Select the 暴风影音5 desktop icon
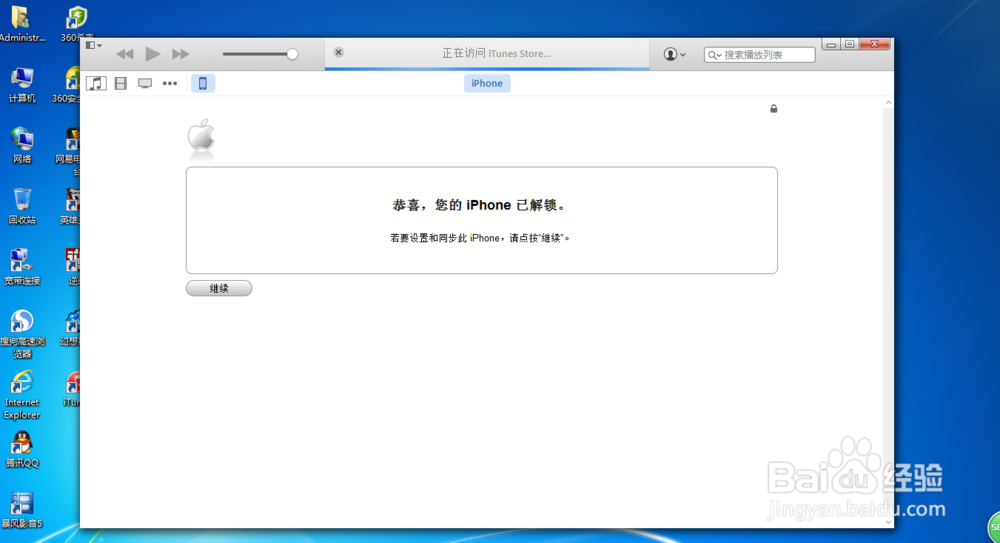This screenshot has height=543, width=1000. pos(22,510)
